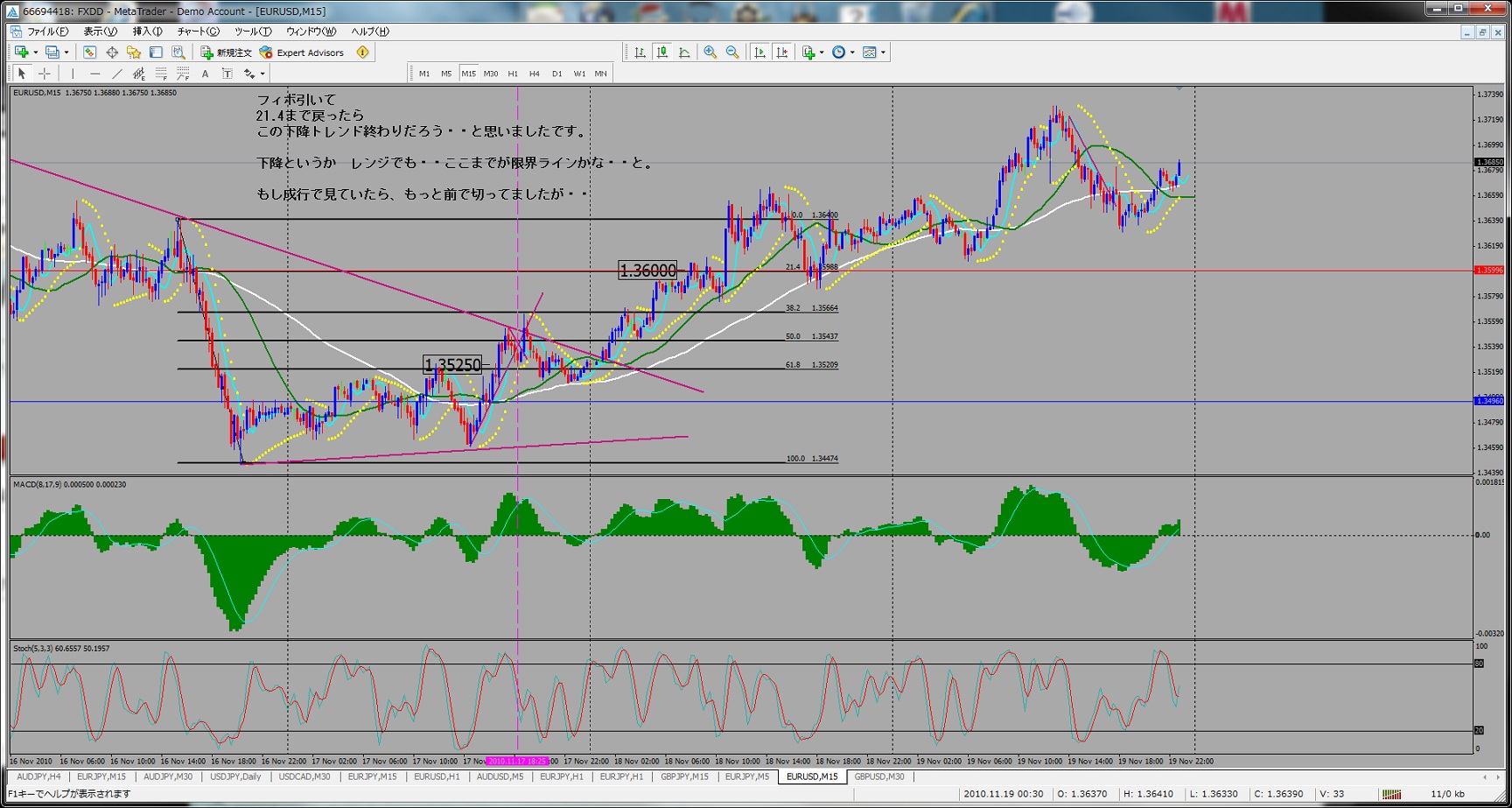Switch to the USDJPY,Daily chart tab
Image resolution: width=1512 pixels, height=808 pixels.
(x=235, y=776)
